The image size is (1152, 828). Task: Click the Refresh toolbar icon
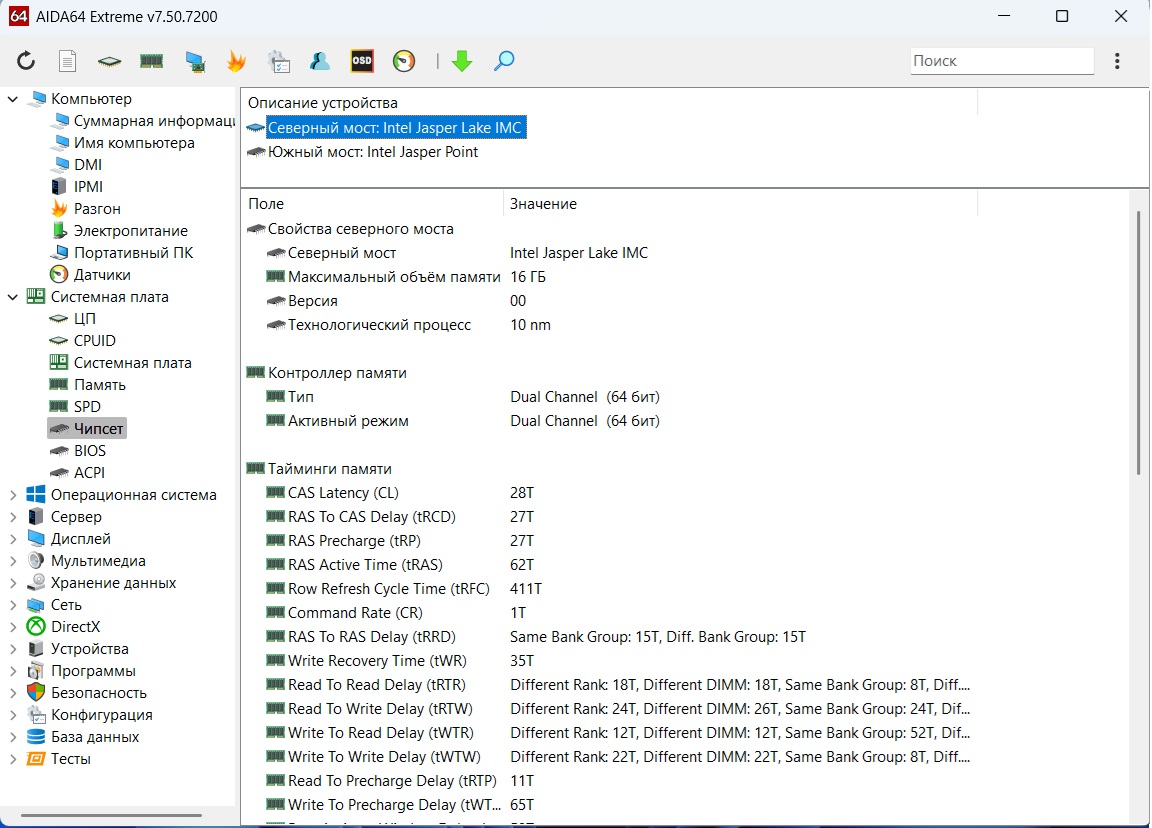pos(26,61)
